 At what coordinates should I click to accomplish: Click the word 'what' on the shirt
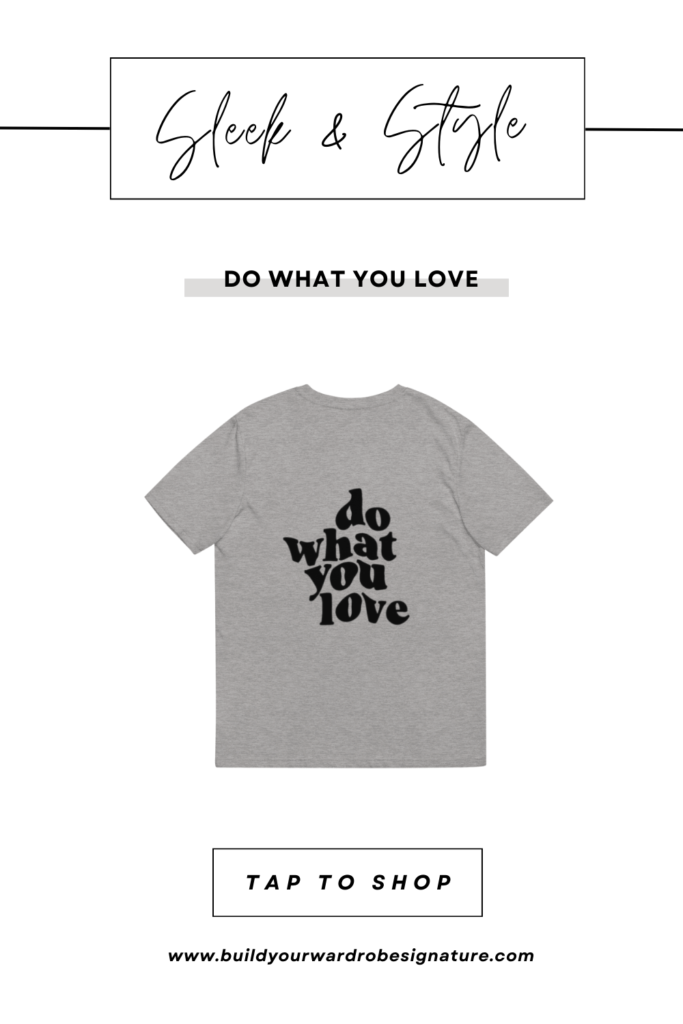coord(340,550)
